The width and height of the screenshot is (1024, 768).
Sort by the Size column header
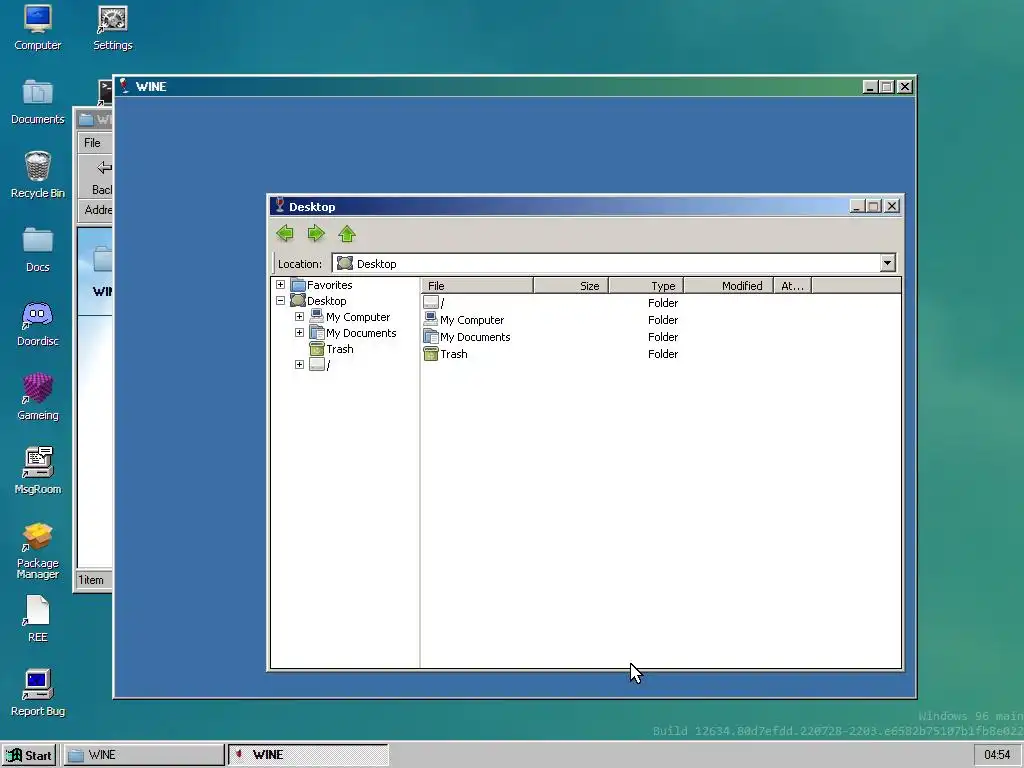click(571, 285)
